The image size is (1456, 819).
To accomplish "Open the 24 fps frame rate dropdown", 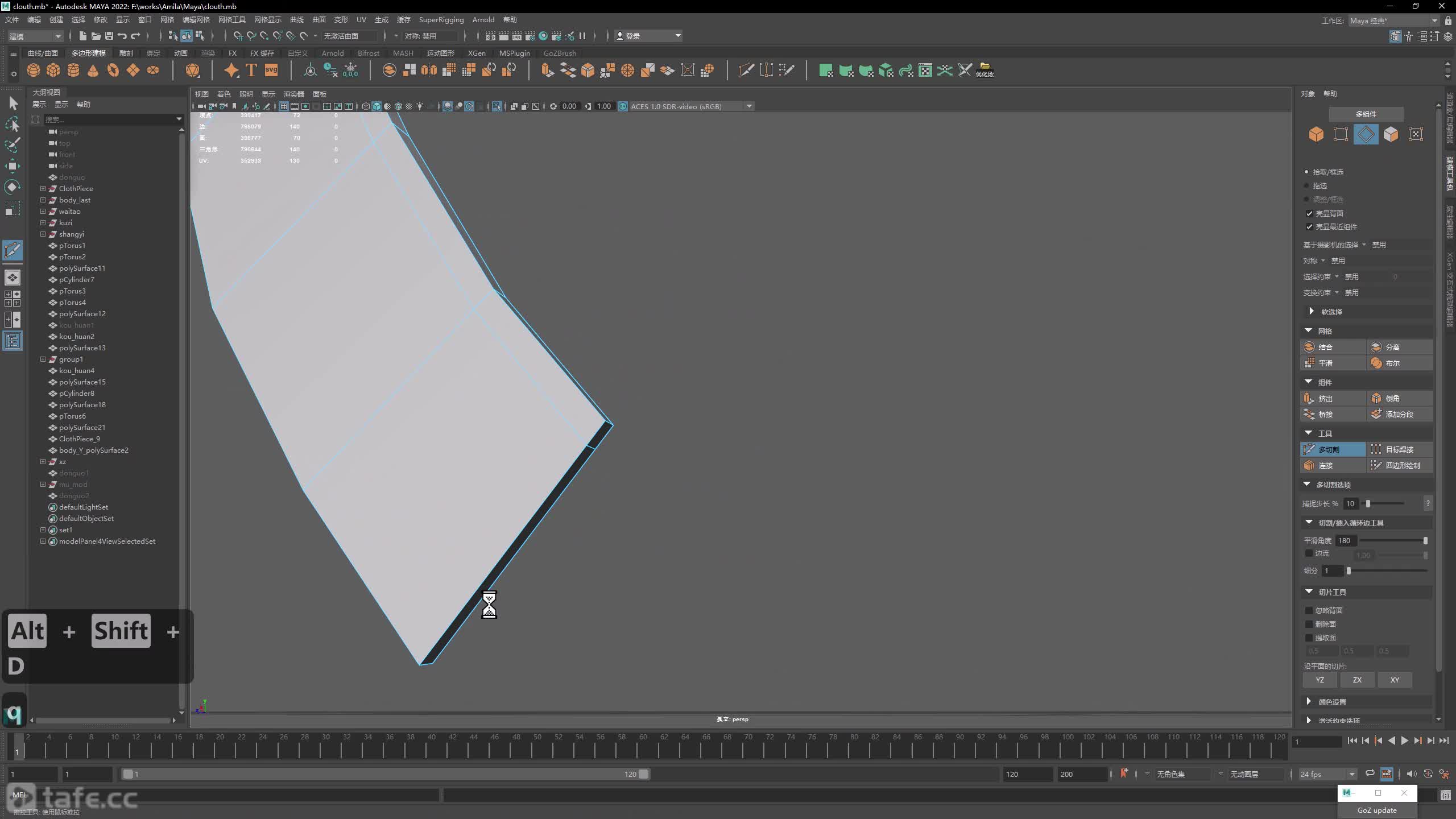I will pos(1327,774).
